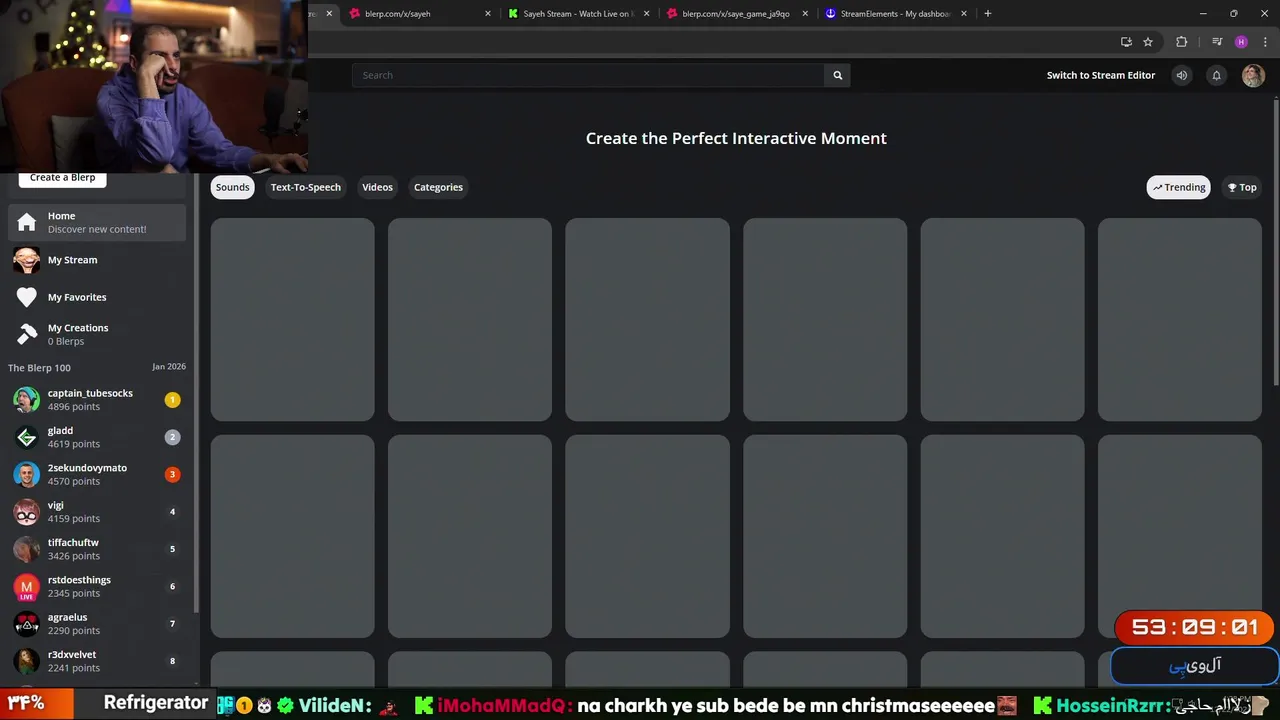Click rstdoesthings username
Image resolution: width=1280 pixels, height=720 pixels.
coord(79,580)
